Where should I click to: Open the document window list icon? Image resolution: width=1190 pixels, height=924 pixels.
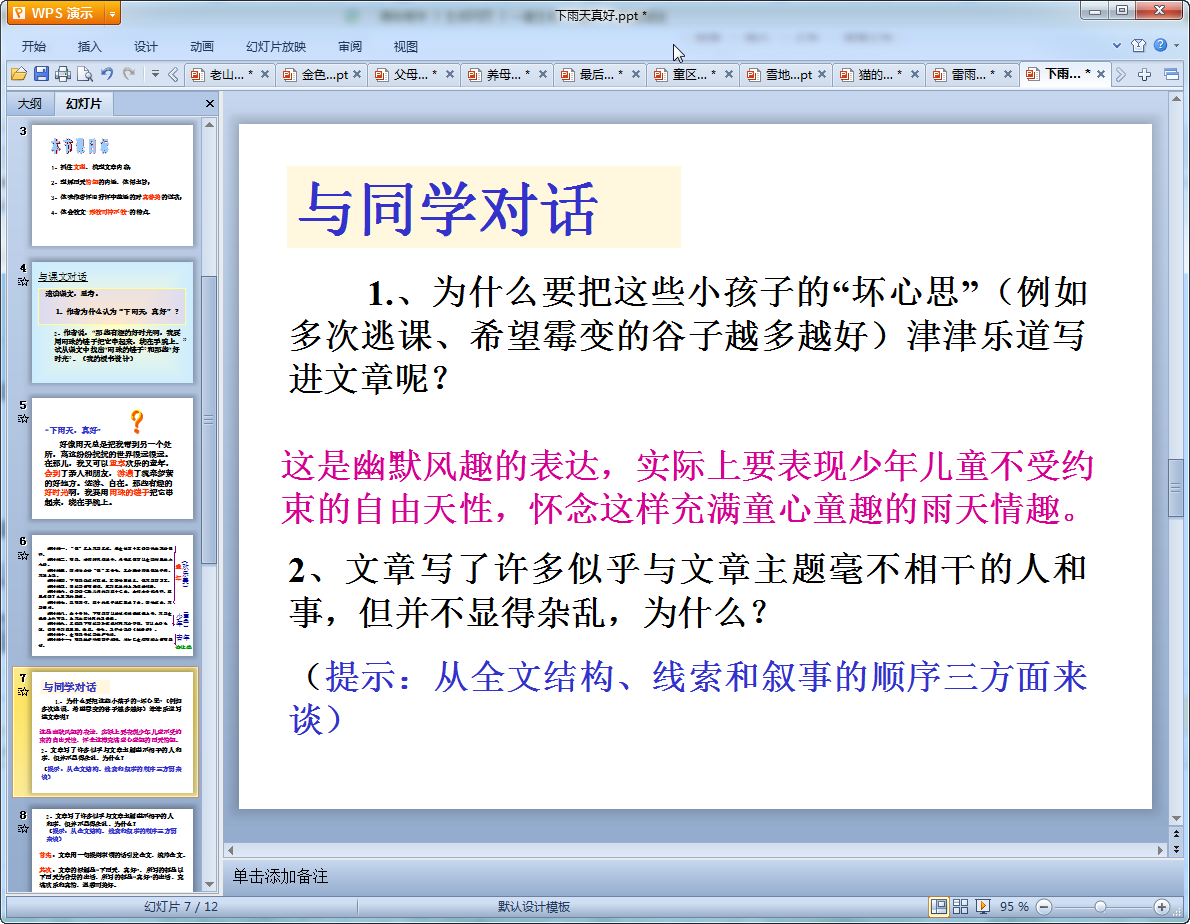click(1171, 74)
